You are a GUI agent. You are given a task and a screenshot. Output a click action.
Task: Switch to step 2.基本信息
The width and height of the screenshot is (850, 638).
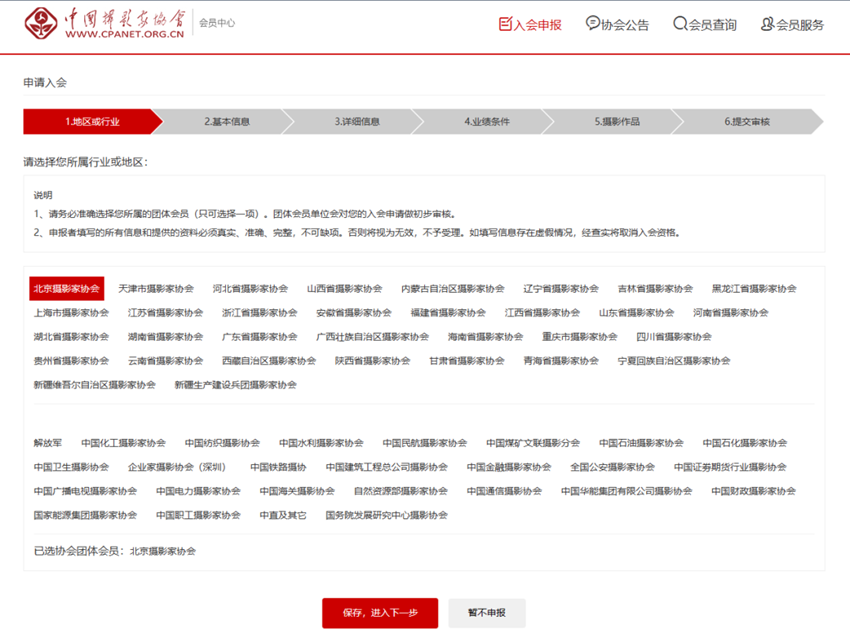pos(227,121)
